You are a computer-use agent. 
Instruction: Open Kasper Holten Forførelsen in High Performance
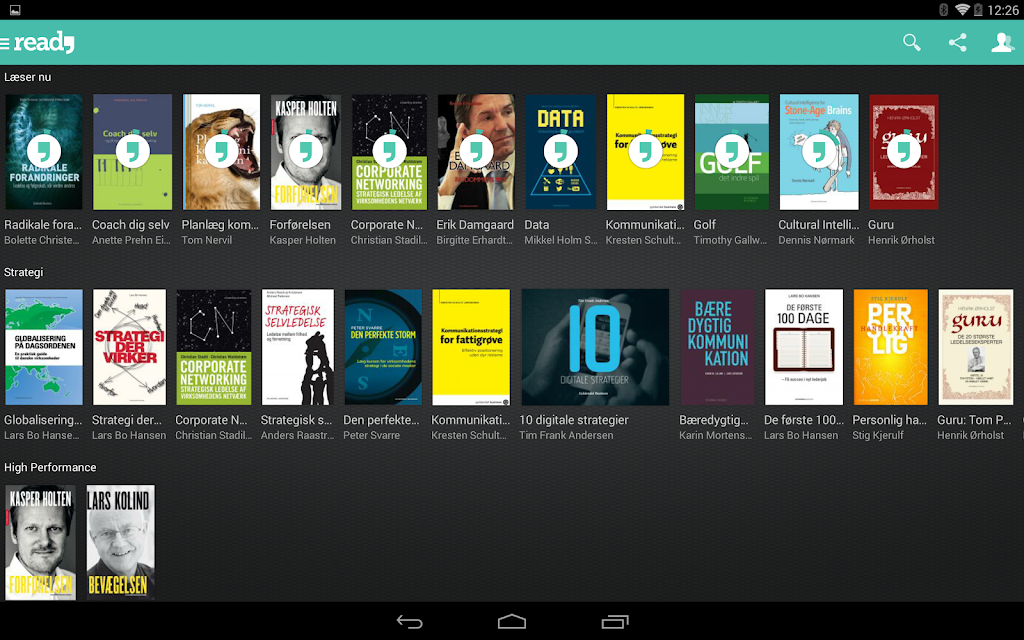click(x=40, y=542)
